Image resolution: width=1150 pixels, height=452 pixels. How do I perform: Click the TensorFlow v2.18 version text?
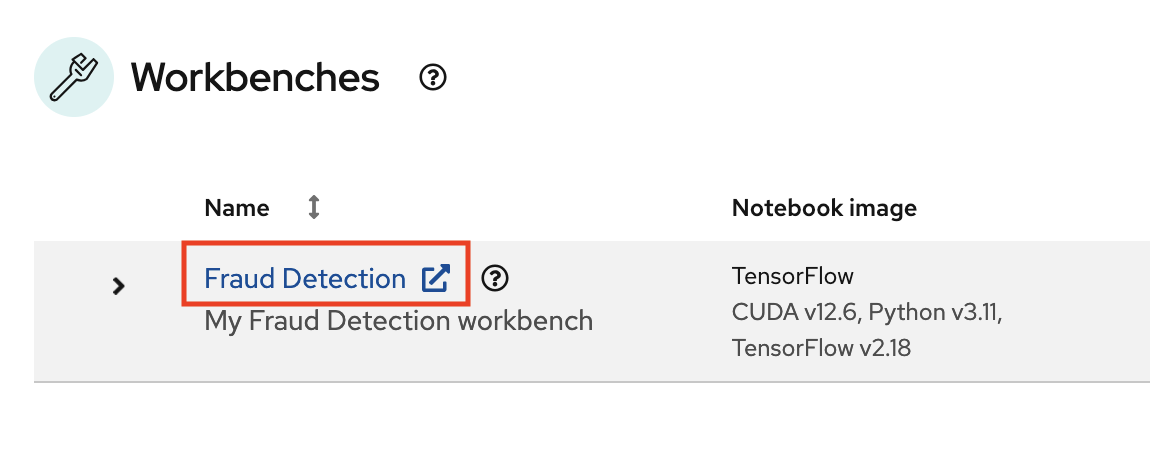tap(821, 347)
